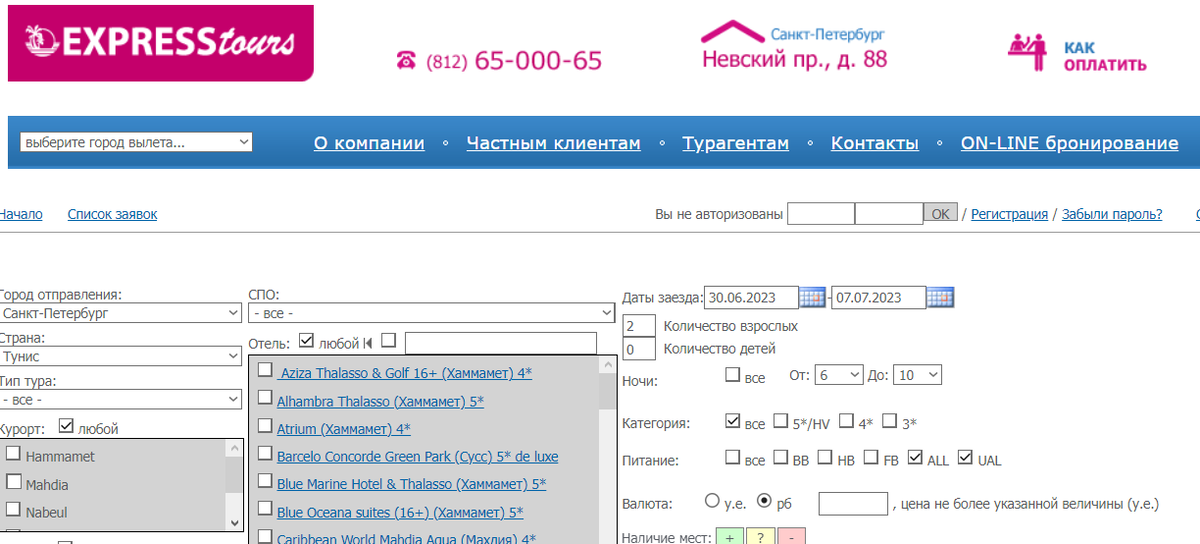
Task: Toggle category все checkbox
Action: [x=733, y=421]
